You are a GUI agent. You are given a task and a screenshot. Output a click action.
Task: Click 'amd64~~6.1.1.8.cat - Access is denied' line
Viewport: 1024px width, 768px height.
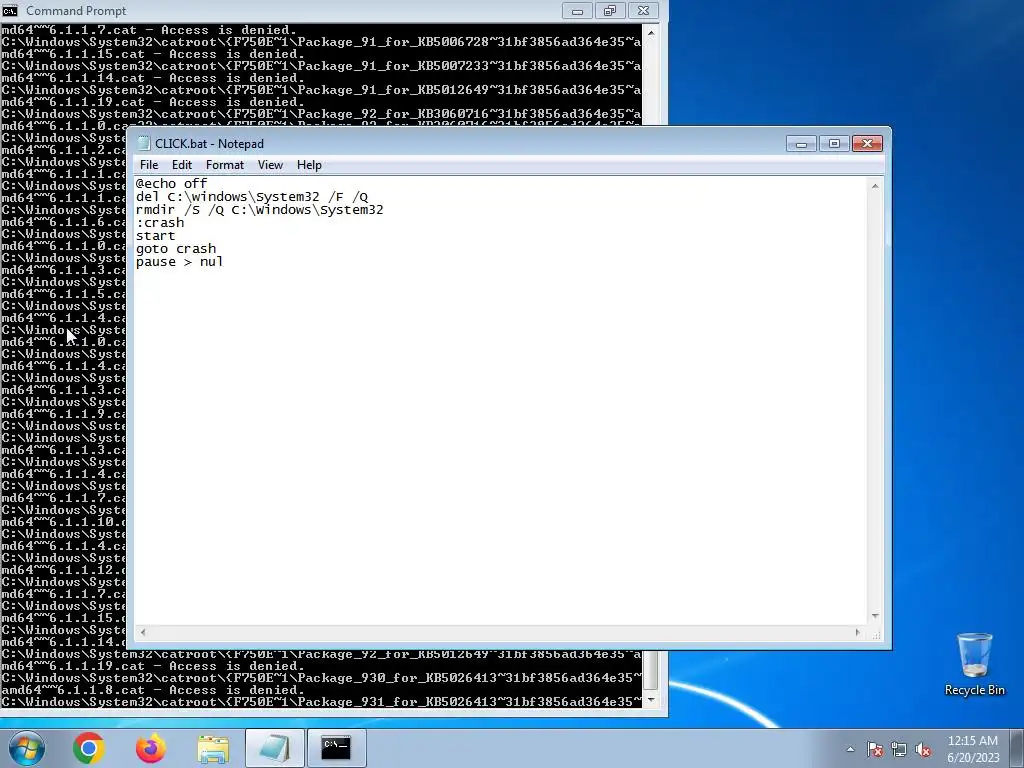tap(153, 690)
